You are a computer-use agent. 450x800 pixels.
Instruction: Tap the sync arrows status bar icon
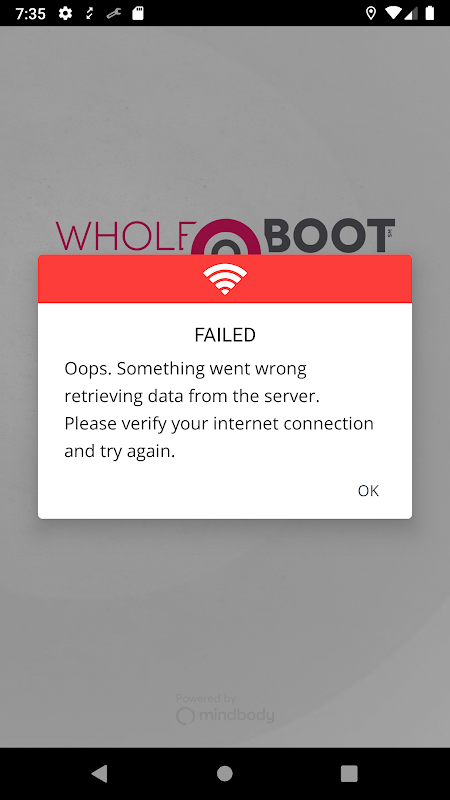[x=90, y=13]
